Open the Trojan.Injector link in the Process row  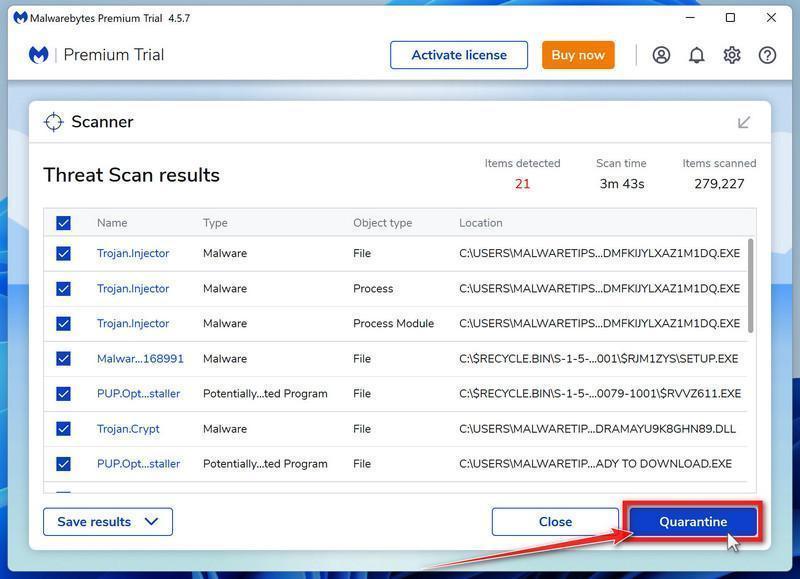pos(133,289)
